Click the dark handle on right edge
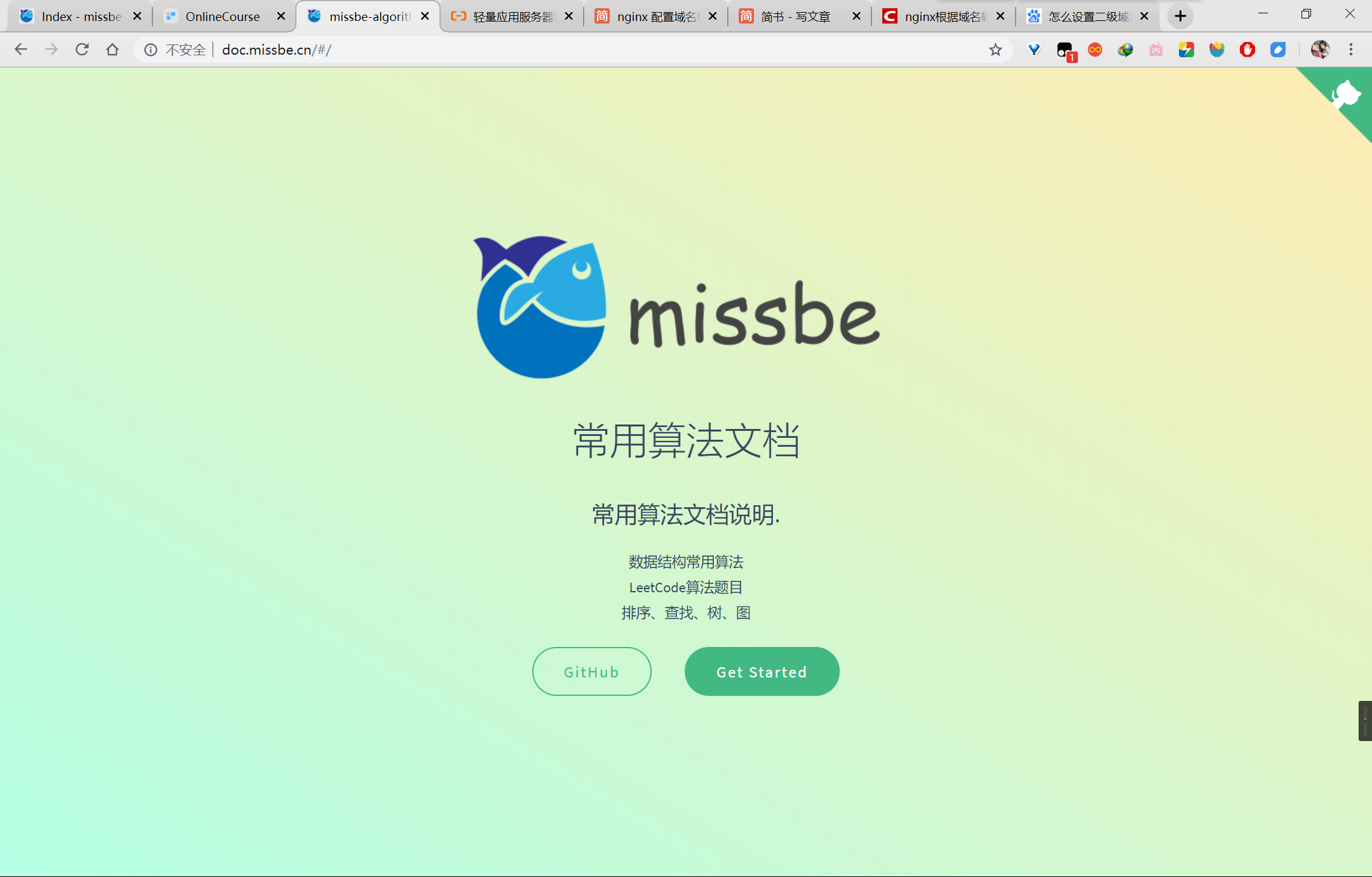The height and width of the screenshot is (877, 1372). [1364, 721]
